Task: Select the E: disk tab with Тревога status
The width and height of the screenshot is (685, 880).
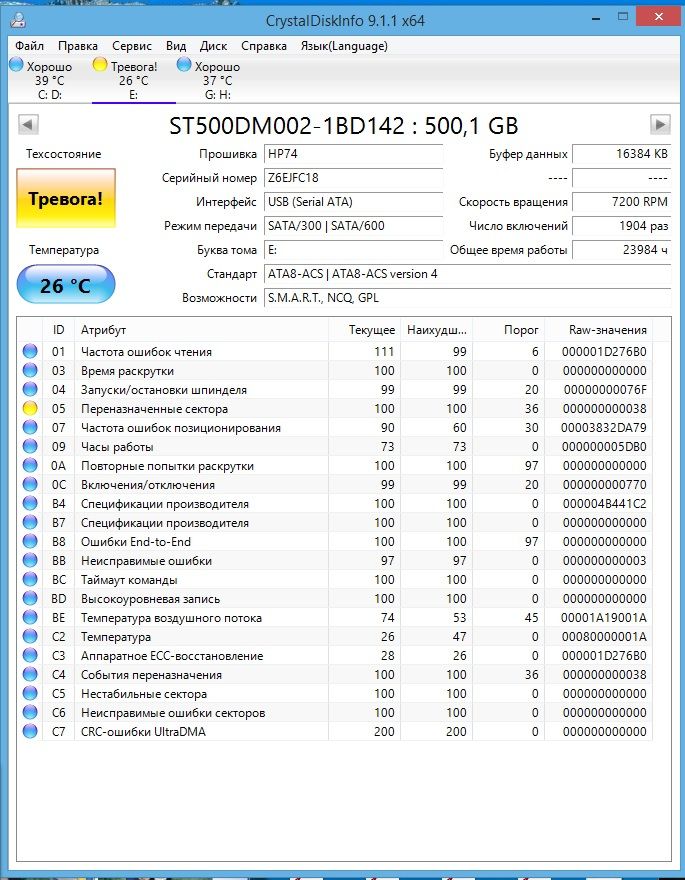Action: click(134, 80)
